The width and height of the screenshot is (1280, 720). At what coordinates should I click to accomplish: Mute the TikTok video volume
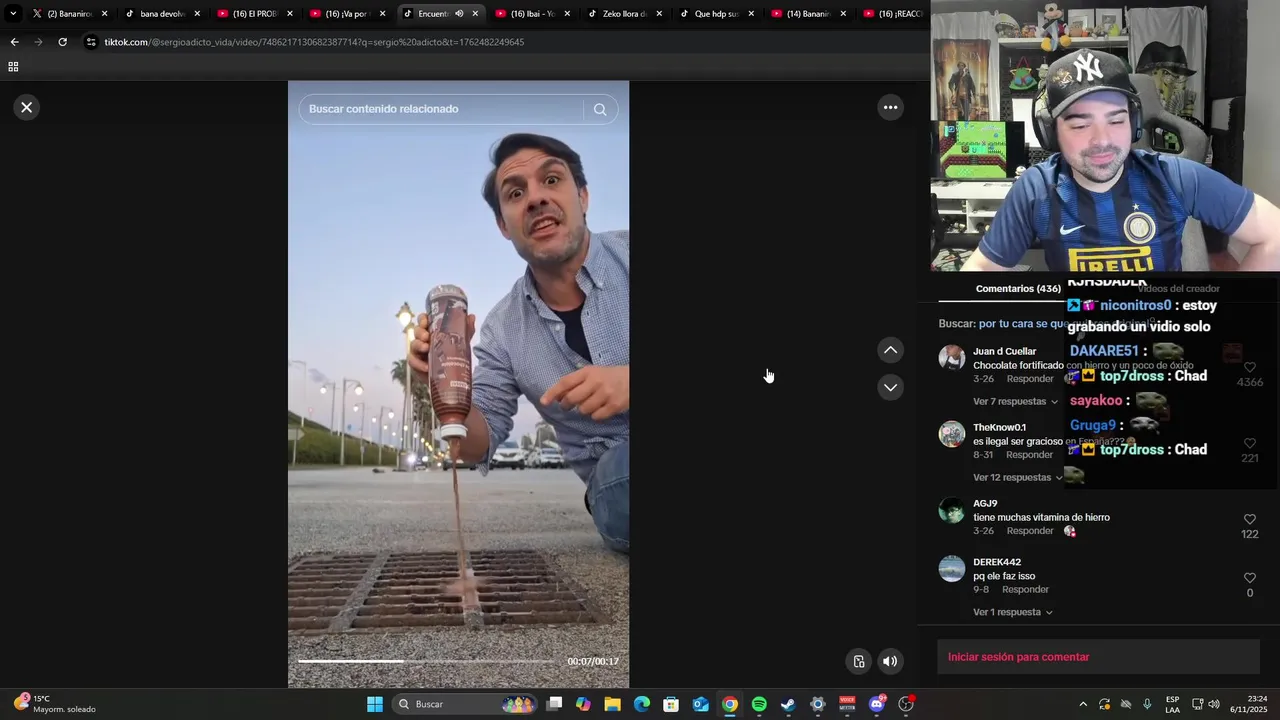[x=890, y=661]
